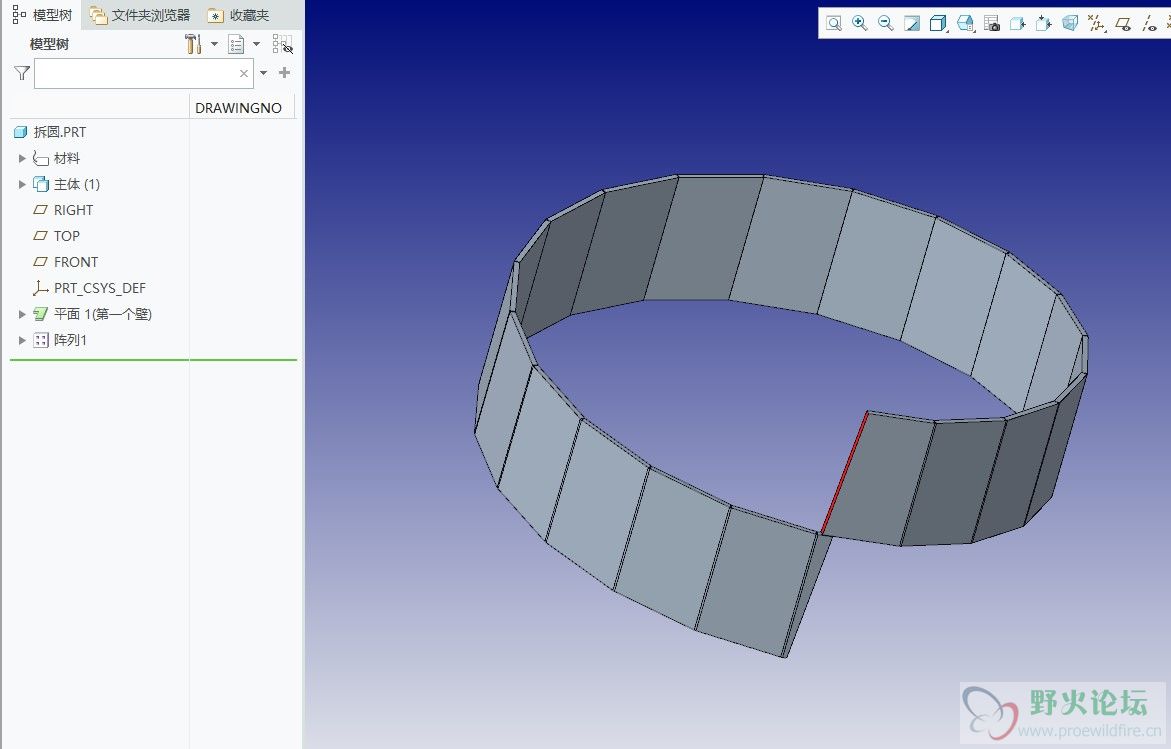The height and width of the screenshot is (749, 1171).
Task: Click the red highlighted edge on model
Action: 844,473
